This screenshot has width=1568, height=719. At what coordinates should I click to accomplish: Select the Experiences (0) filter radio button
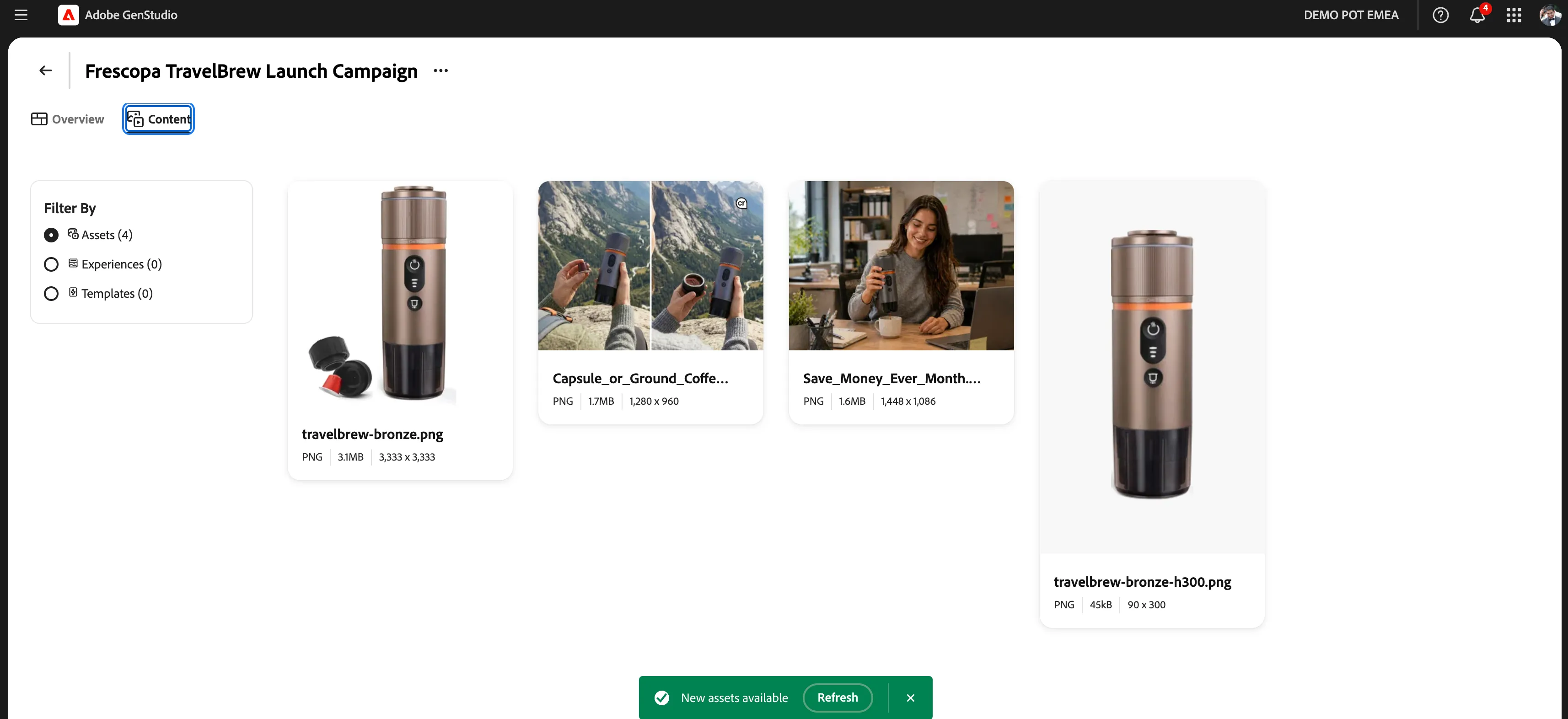(x=51, y=264)
